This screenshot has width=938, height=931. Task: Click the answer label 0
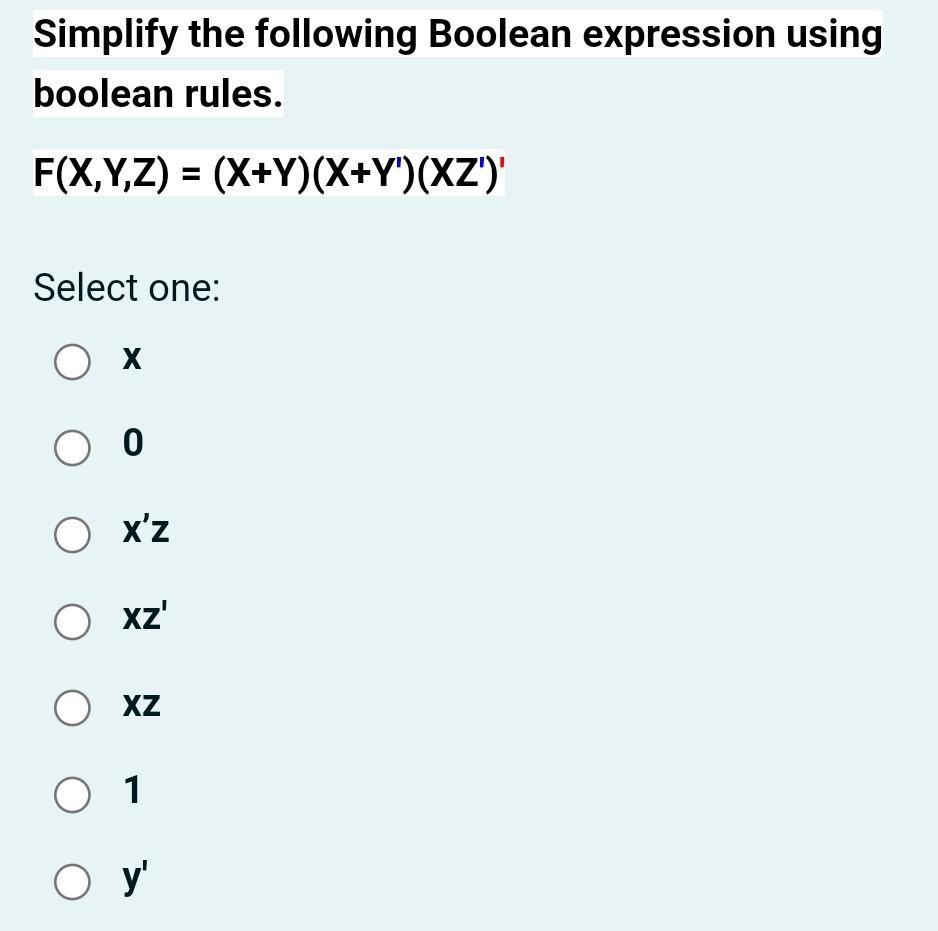(x=131, y=444)
